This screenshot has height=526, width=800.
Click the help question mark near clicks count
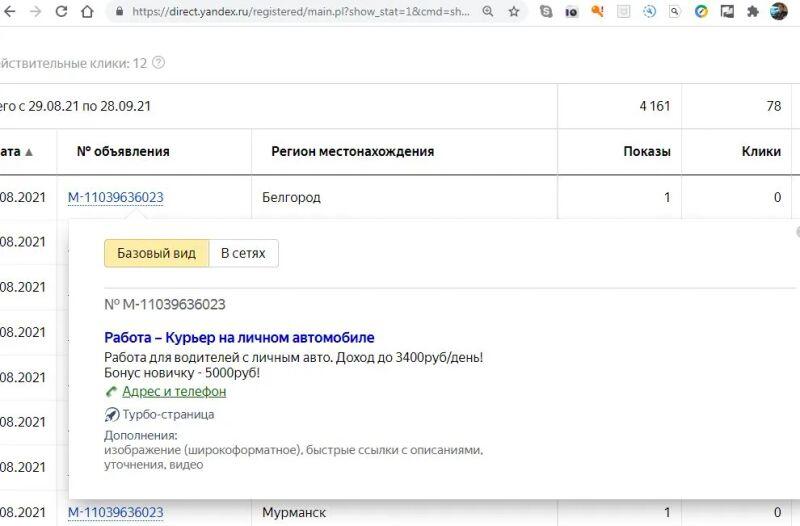(158, 63)
